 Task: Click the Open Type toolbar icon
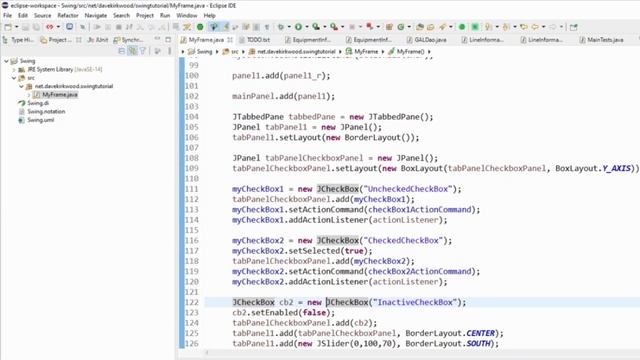point(420,27)
